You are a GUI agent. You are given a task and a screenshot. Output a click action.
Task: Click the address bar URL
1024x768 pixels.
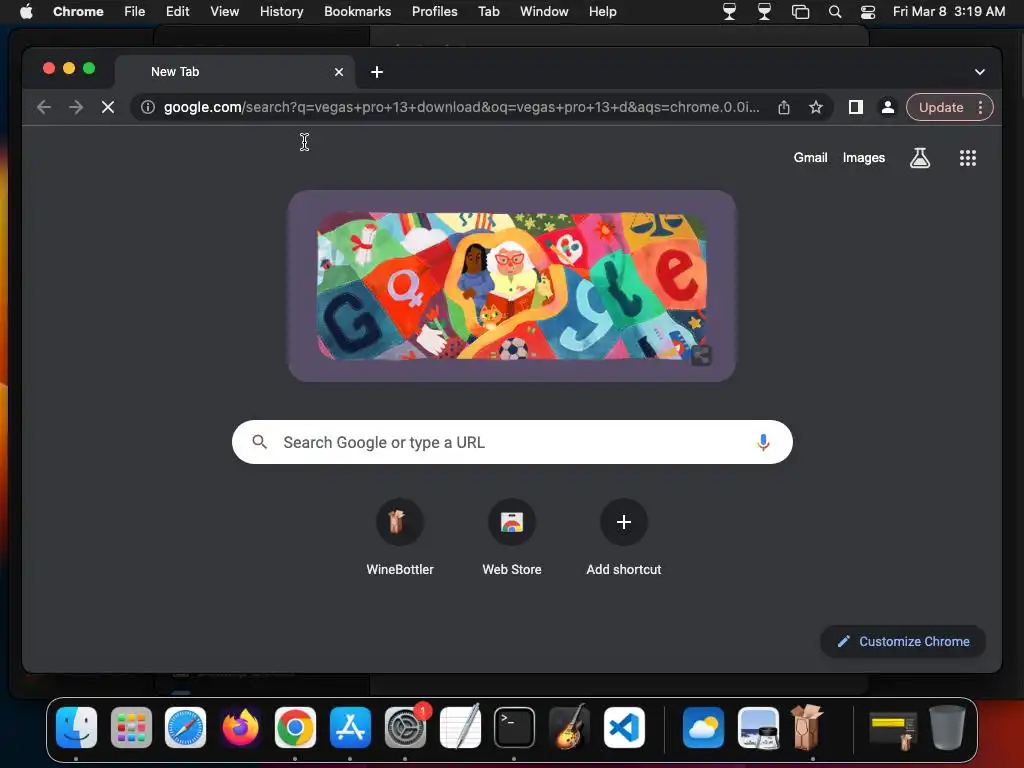(x=461, y=107)
